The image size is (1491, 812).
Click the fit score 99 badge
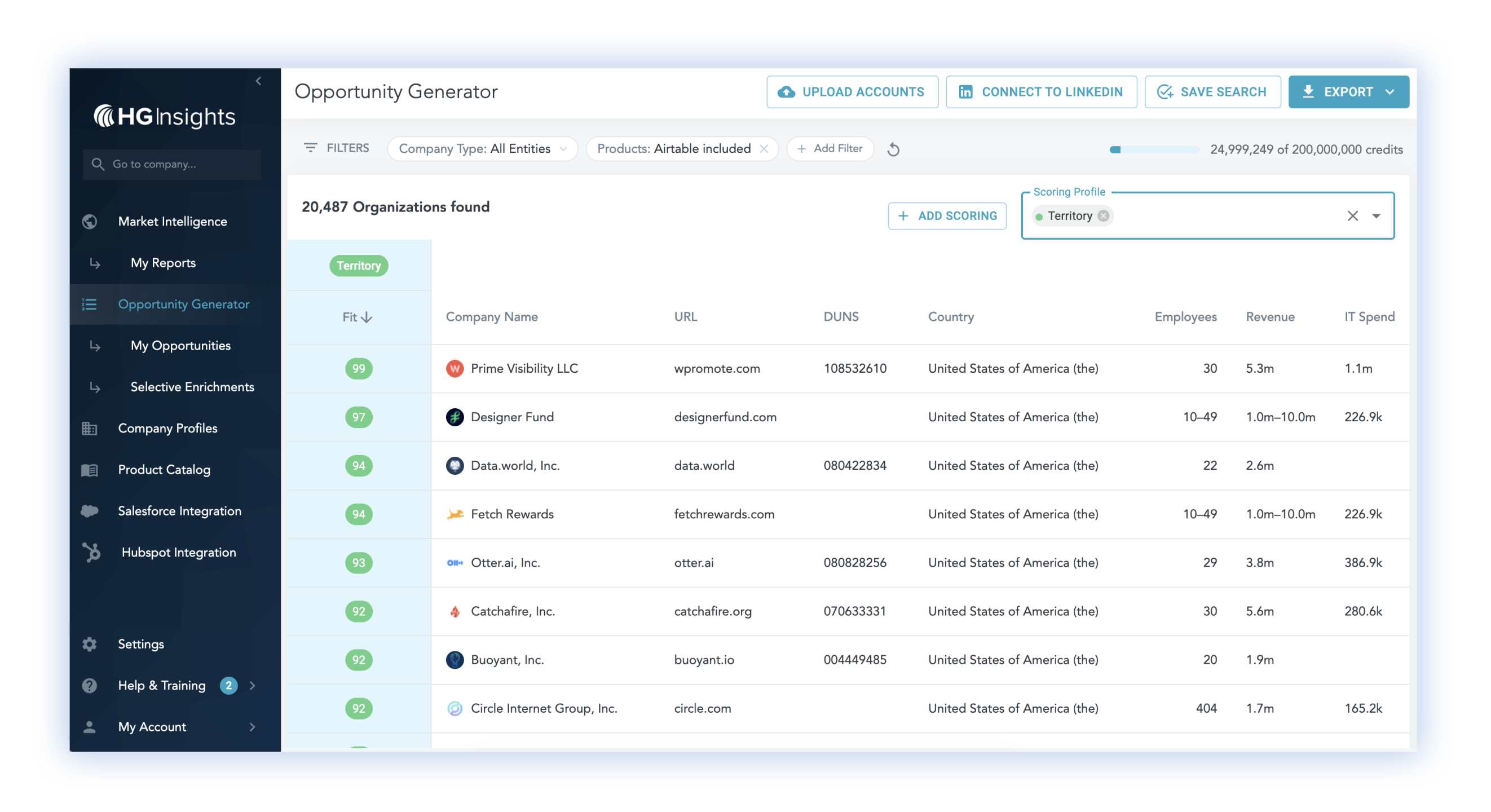tap(359, 369)
